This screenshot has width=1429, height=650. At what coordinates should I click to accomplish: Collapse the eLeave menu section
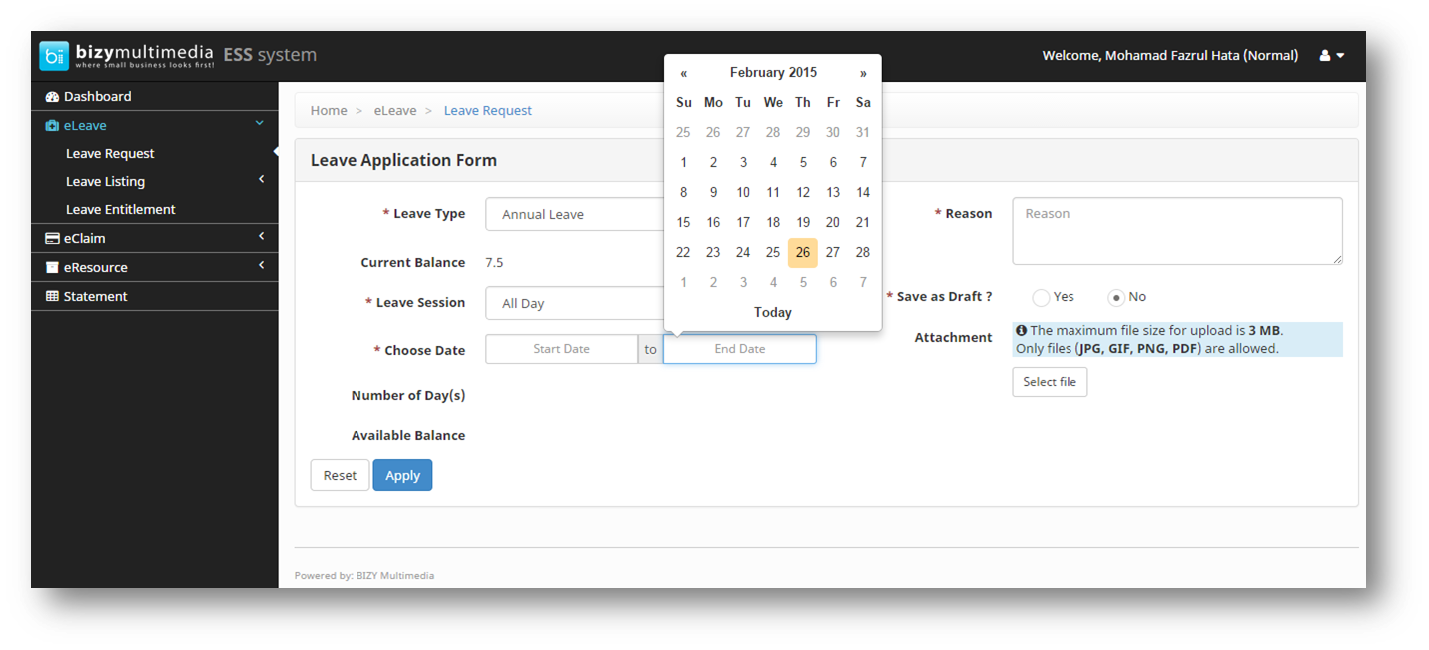pos(259,124)
